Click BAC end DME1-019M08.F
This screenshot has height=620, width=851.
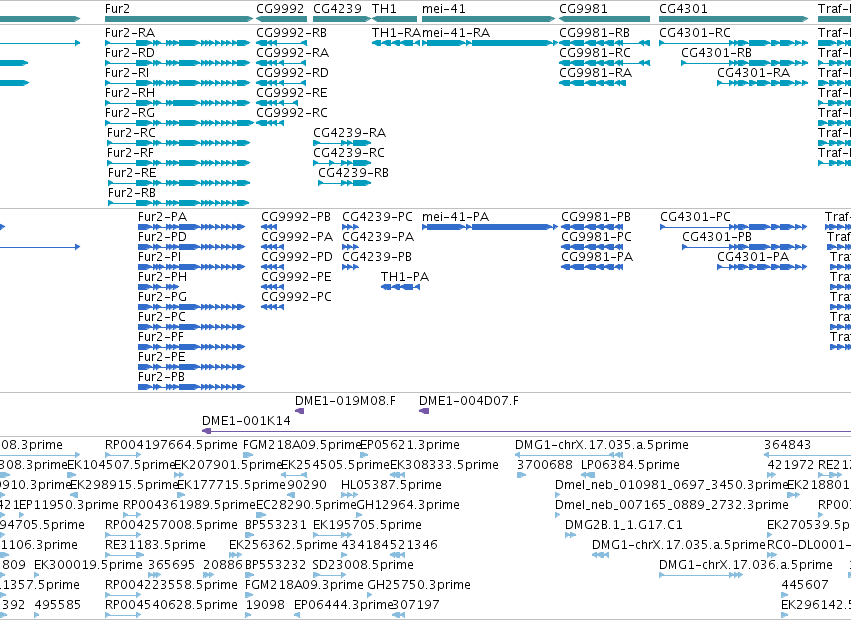click(345, 401)
